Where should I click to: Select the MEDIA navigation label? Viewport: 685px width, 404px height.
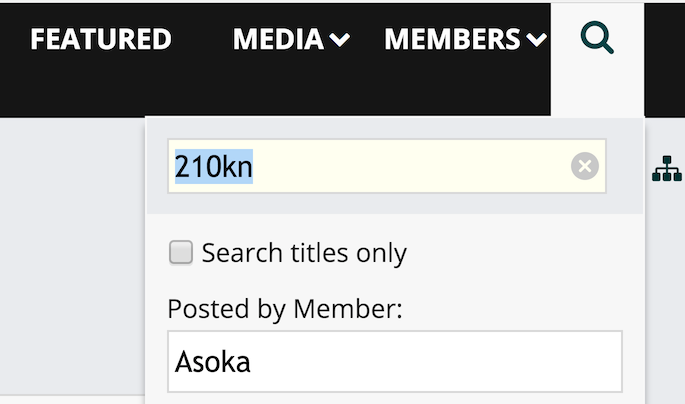click(x=278, y=39)
